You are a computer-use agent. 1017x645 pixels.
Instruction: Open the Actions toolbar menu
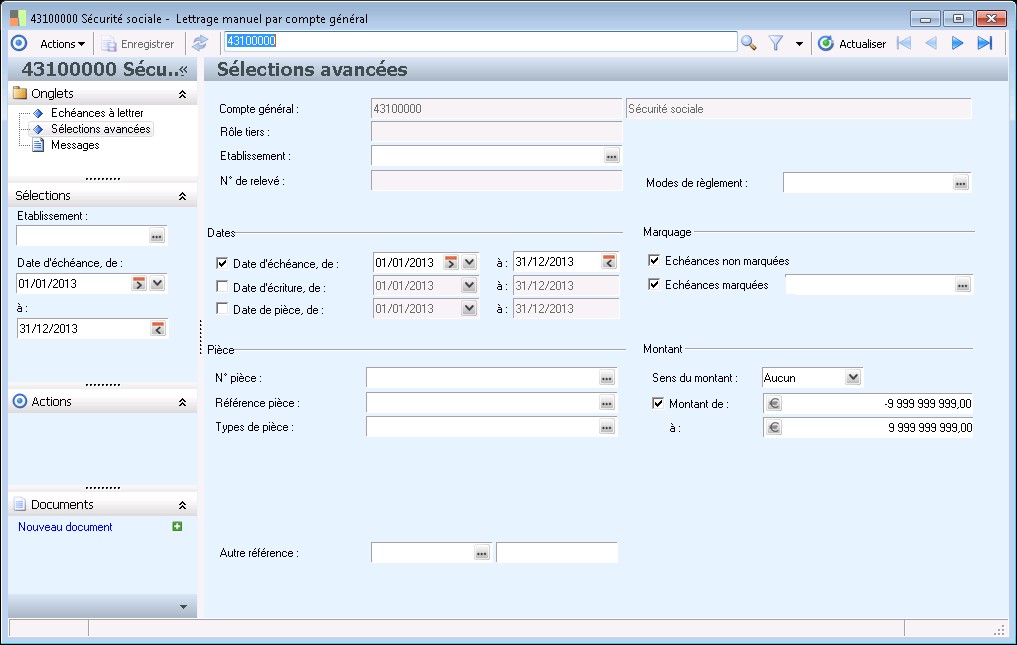(x=62, y=44)
